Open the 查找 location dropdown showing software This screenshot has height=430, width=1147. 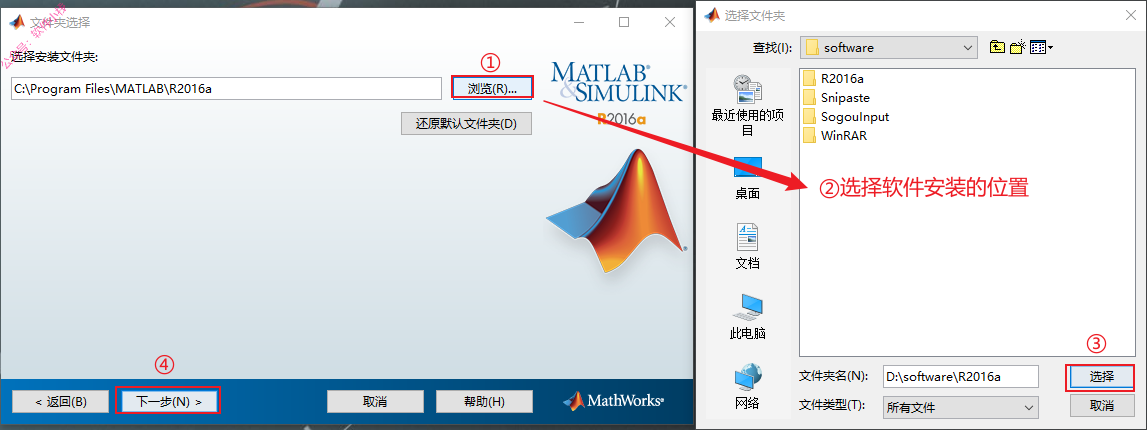click(889, 48)
